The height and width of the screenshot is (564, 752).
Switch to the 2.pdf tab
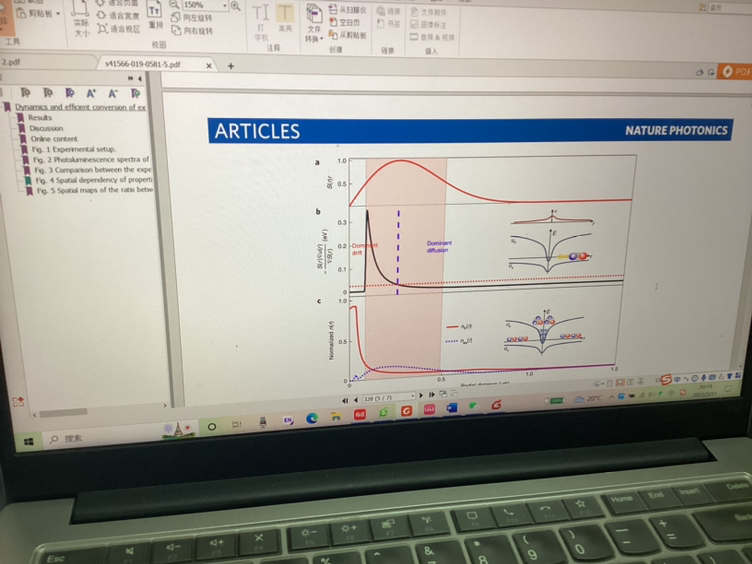[x=47, y=62]
